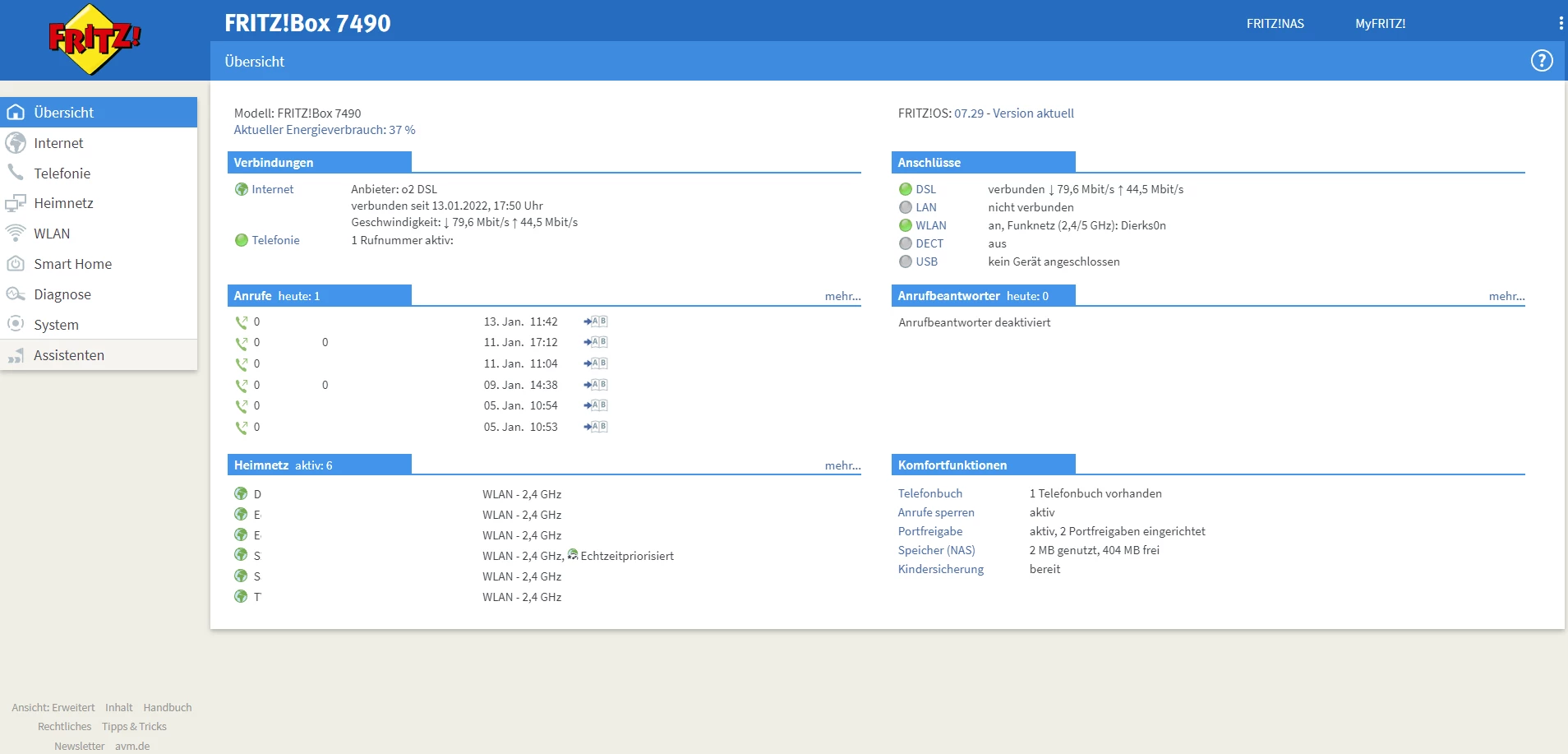
Task: Show more devices via Heimnetz mehr...
Action: [843, 466]
